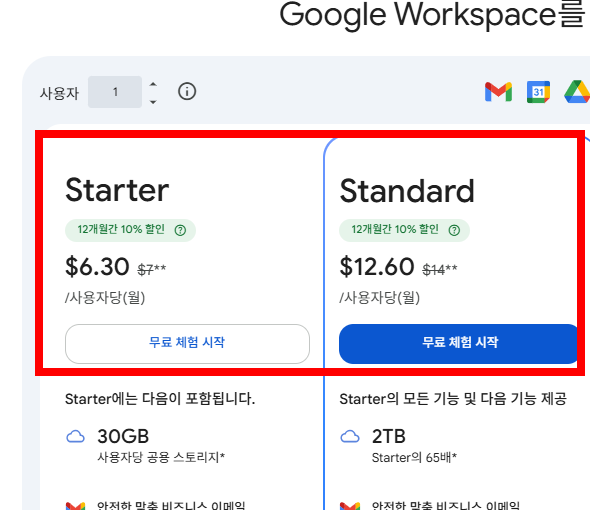590x510 pixels.
Task: Click the 2TB storage text
Action: [389, 436]
